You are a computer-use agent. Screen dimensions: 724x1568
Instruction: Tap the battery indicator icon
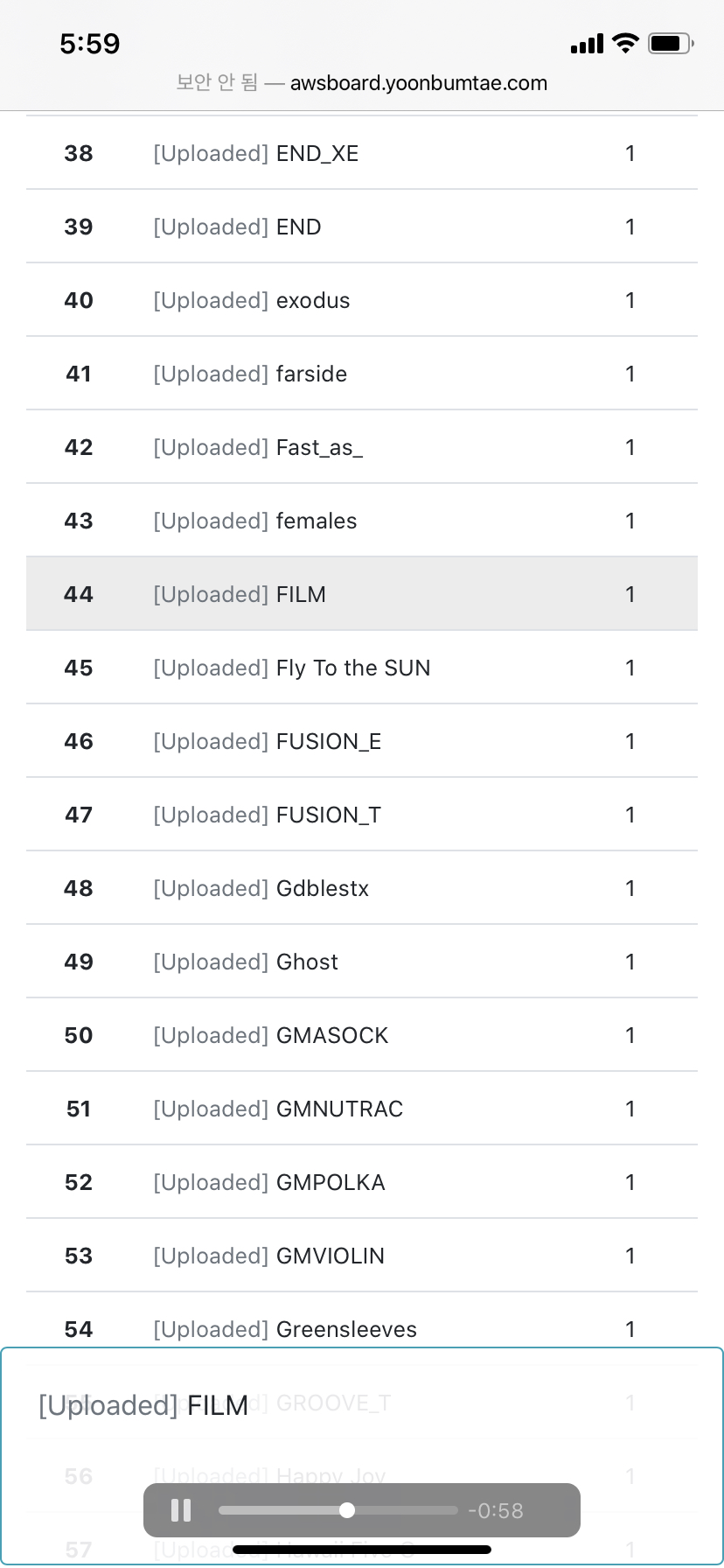click(671, 43)
